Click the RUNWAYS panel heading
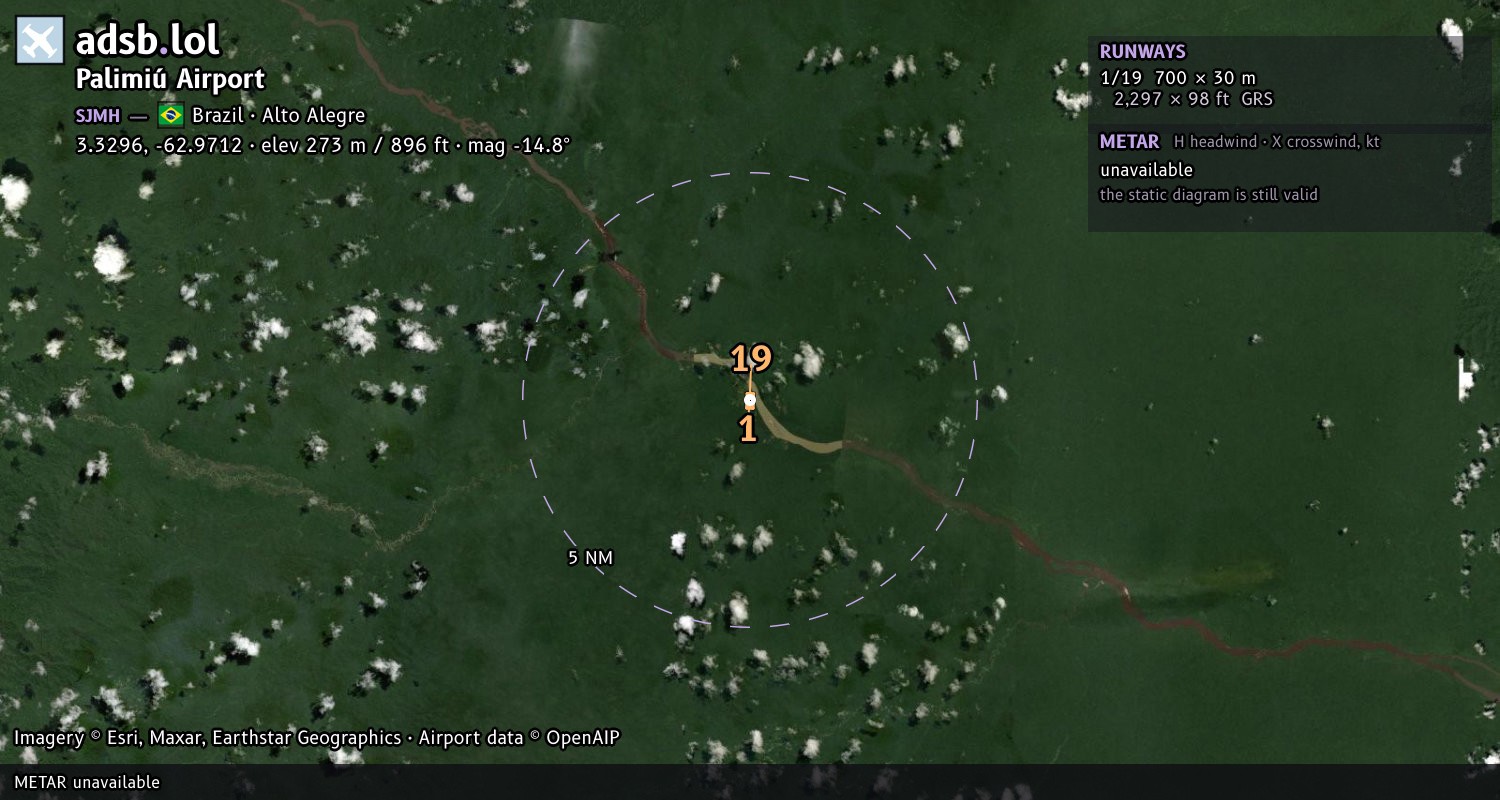The height and width of the screenshot is (800, 1500). pyautogui.click(x=1142, y=51)
